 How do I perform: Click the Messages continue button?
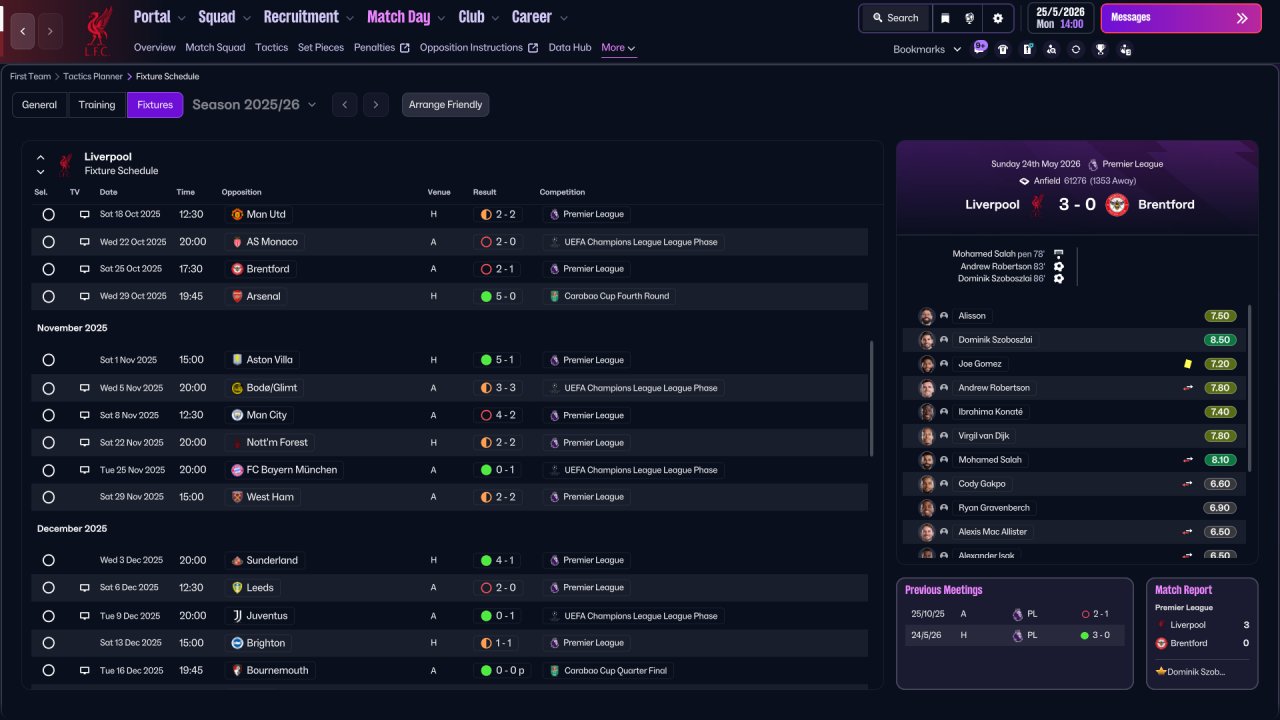(1179, 18)
